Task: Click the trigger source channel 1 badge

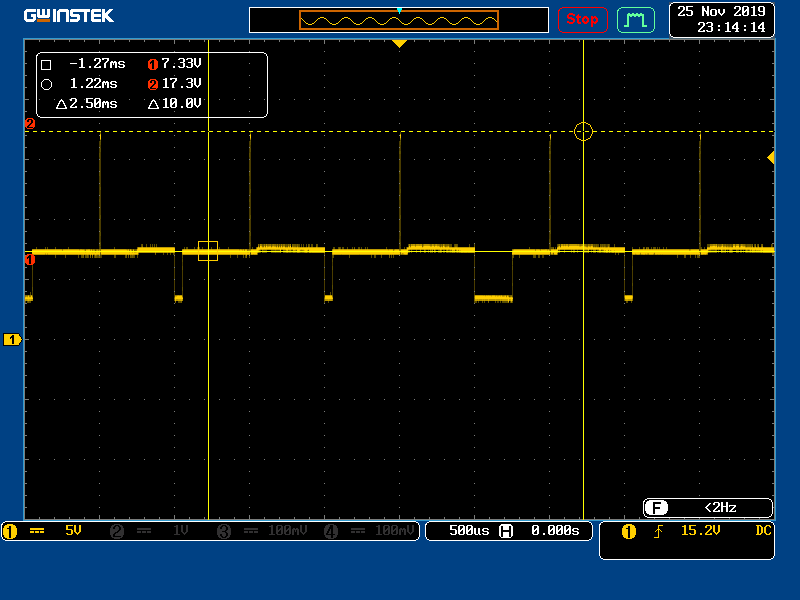Action: click(629, 532)
